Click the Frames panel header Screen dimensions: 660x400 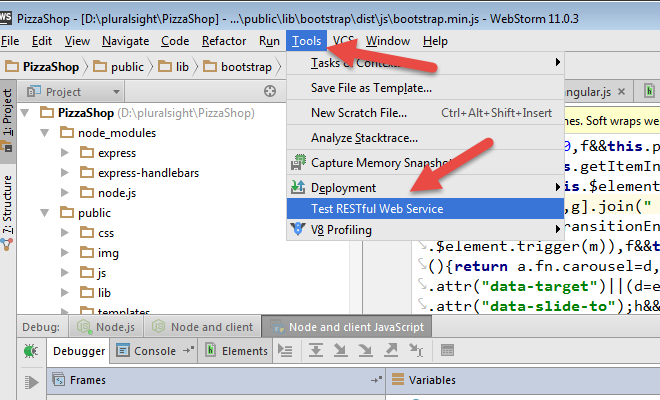tap(216, 380)
